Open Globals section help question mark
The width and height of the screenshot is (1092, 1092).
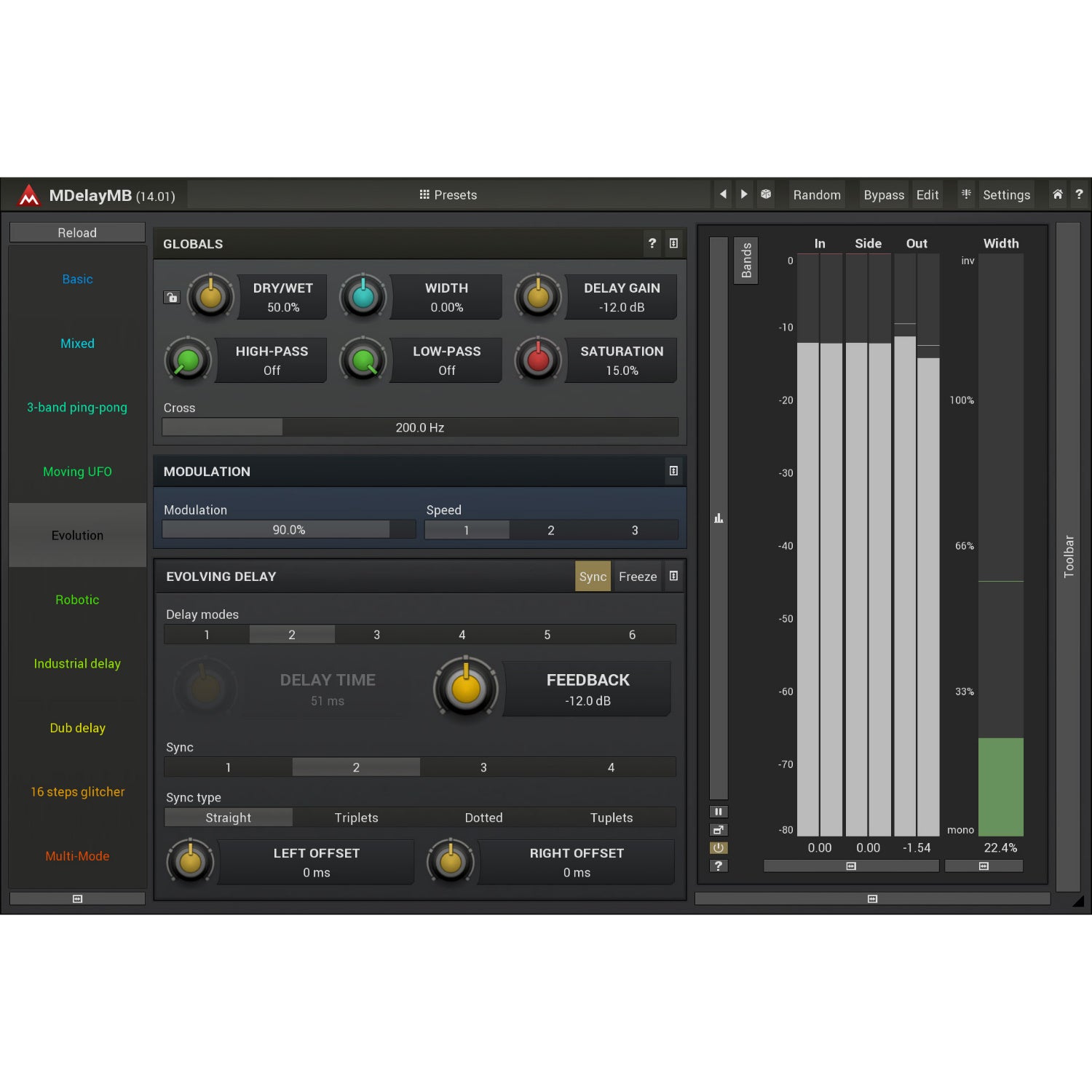pos(652,243)
